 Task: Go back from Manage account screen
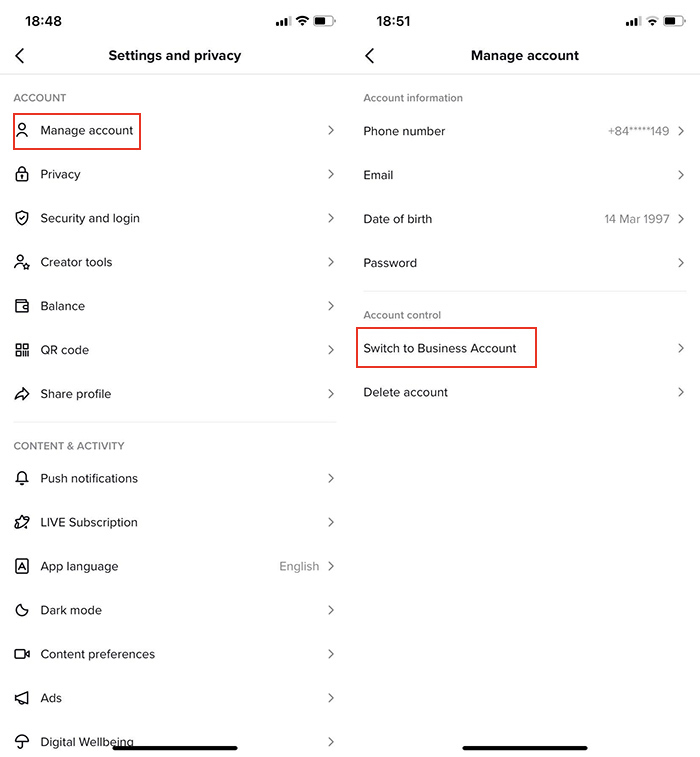point(370,56)
